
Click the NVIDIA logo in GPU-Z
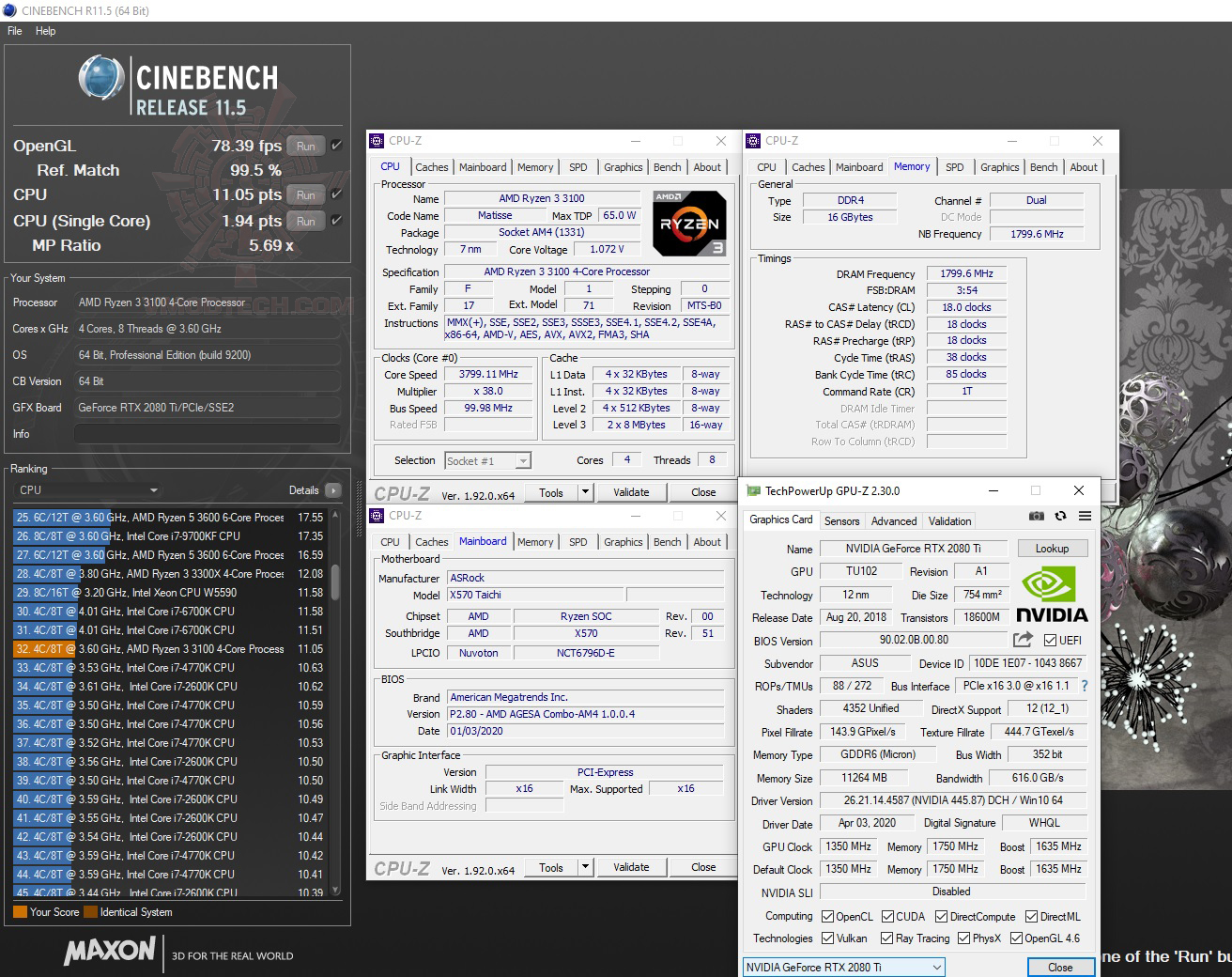pyautogui.click(x=1052, y=596)
